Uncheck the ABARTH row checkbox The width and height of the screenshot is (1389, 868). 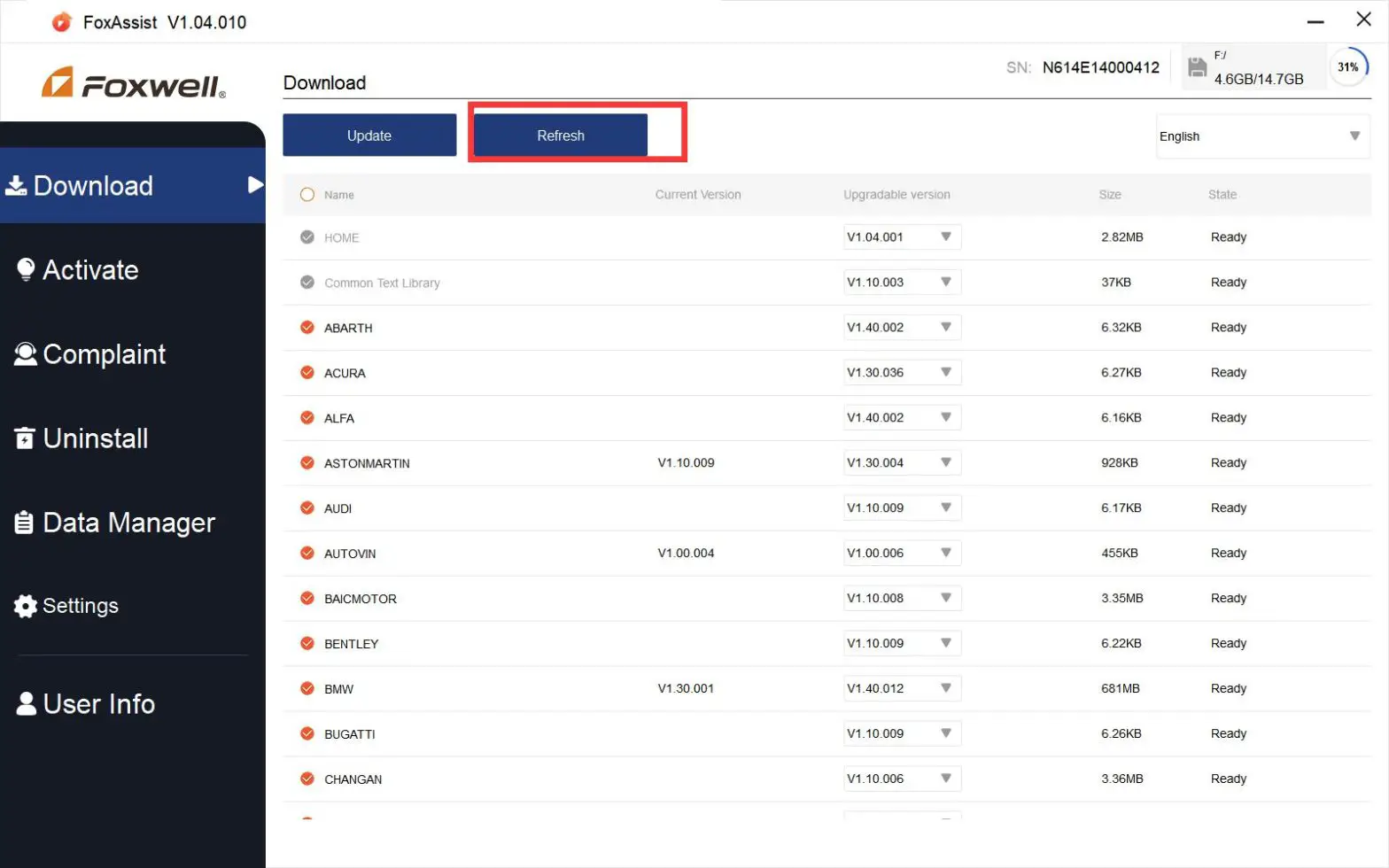tap(307, 328)
